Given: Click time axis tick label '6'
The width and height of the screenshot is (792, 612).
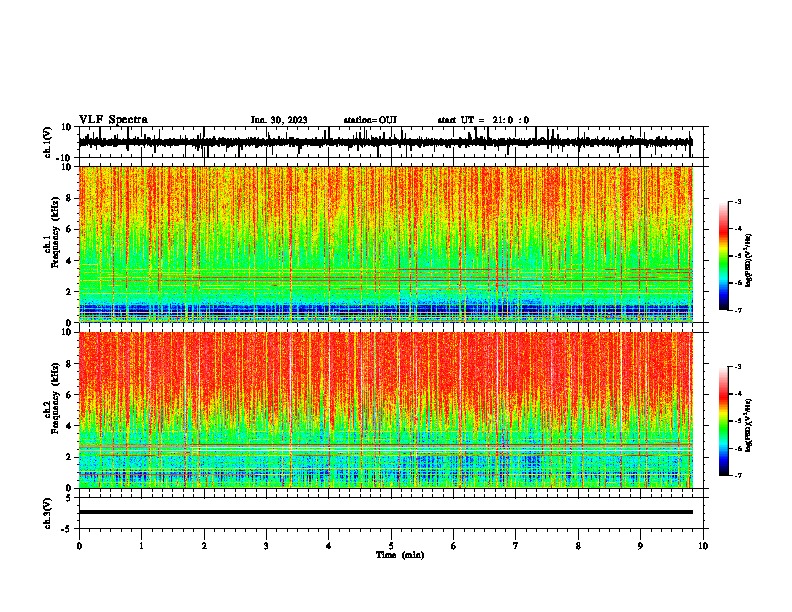Looking at the screenshot, I should pyautogui.click(x=454, y=546).
